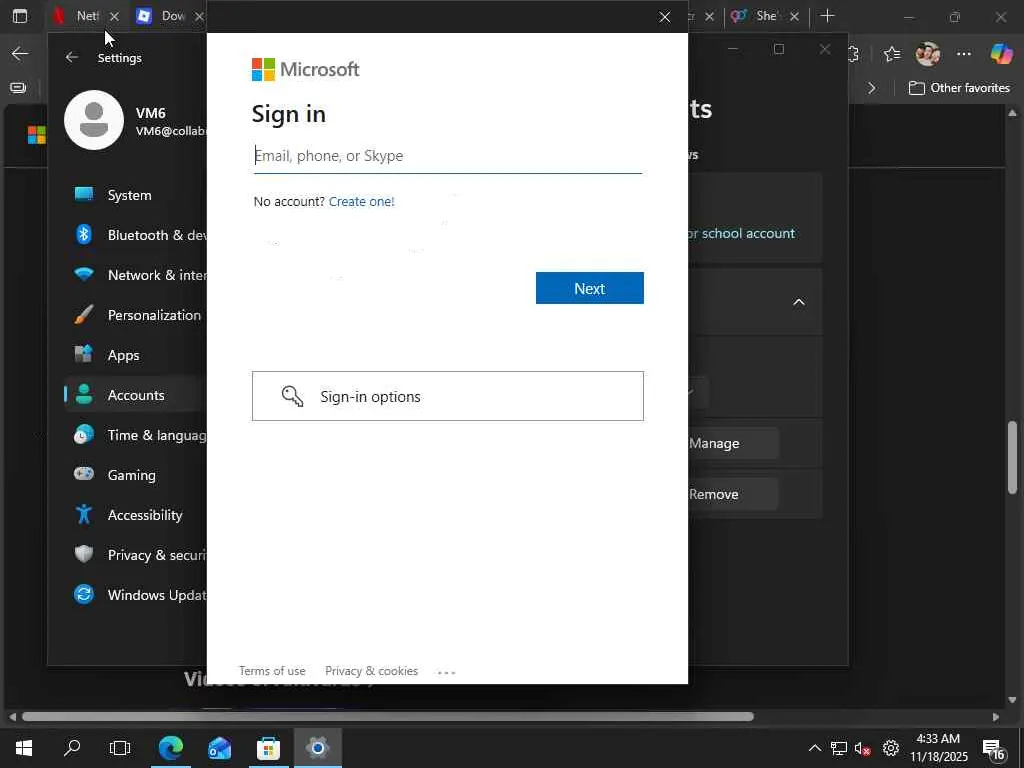
Task: Expand favorites bar overflow chevron
Action: coord(872,88)
